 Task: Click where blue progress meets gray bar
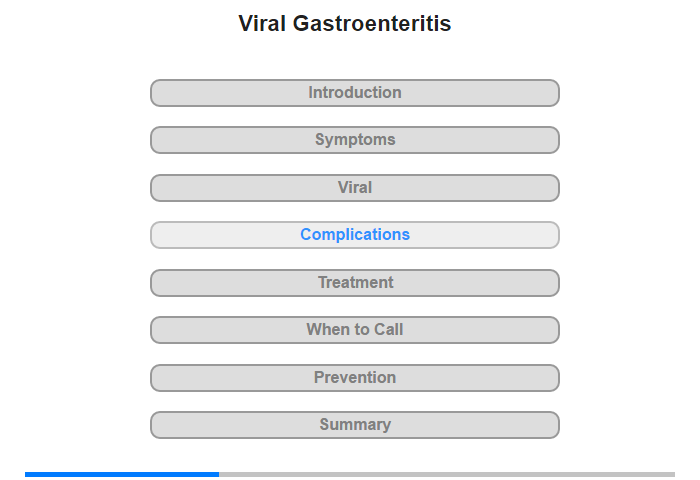click(219, 474)
